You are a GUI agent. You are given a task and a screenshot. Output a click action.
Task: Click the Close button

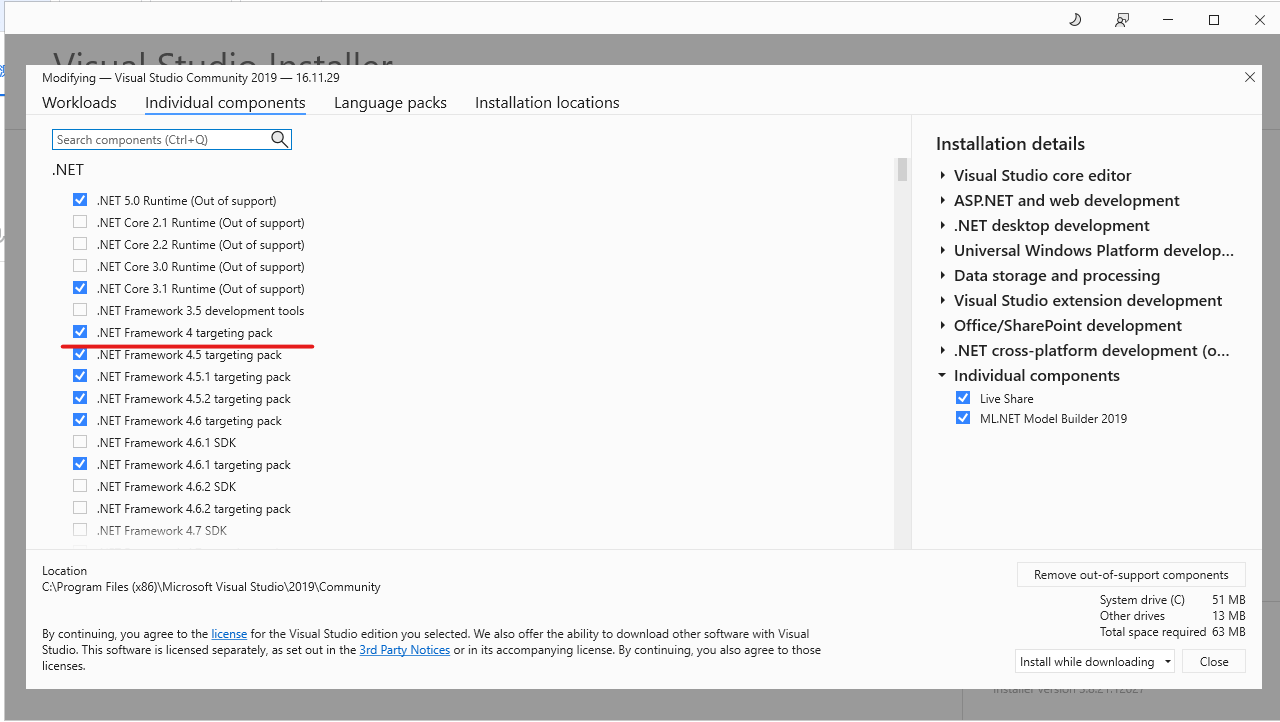1214,662
